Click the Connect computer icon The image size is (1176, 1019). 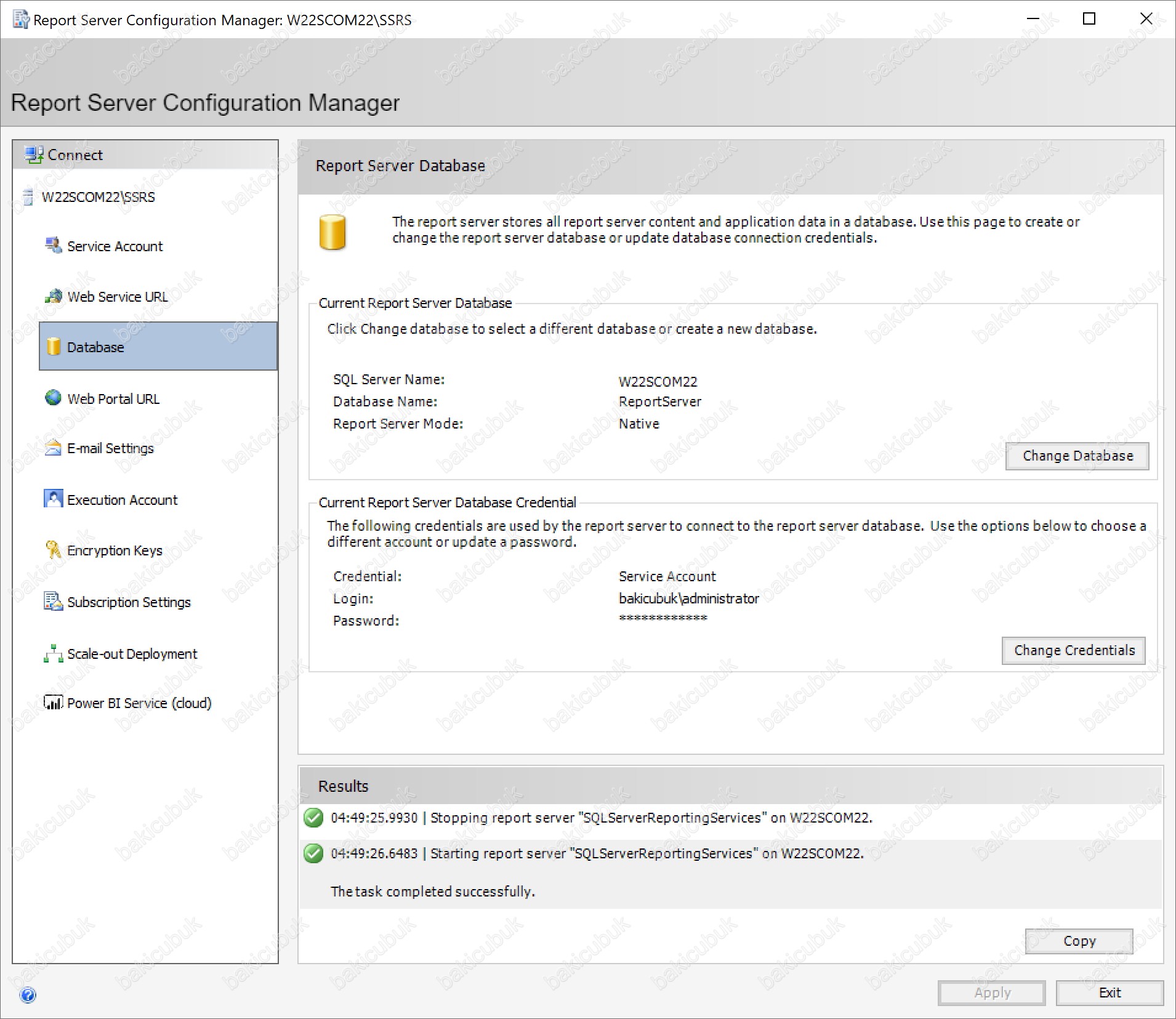(x=34, y=155)
